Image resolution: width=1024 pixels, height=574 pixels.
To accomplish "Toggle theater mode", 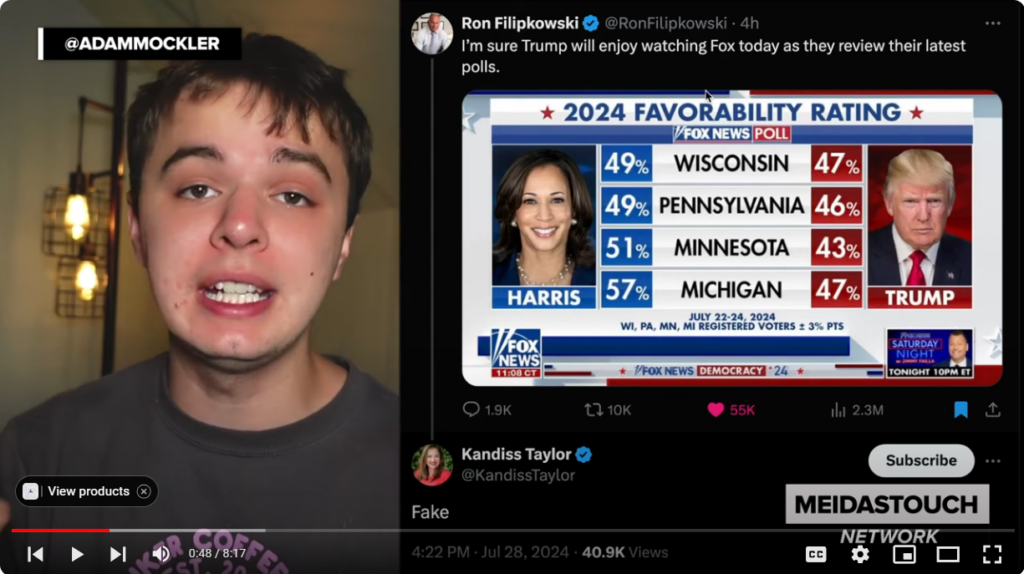I will coord(948,554).
